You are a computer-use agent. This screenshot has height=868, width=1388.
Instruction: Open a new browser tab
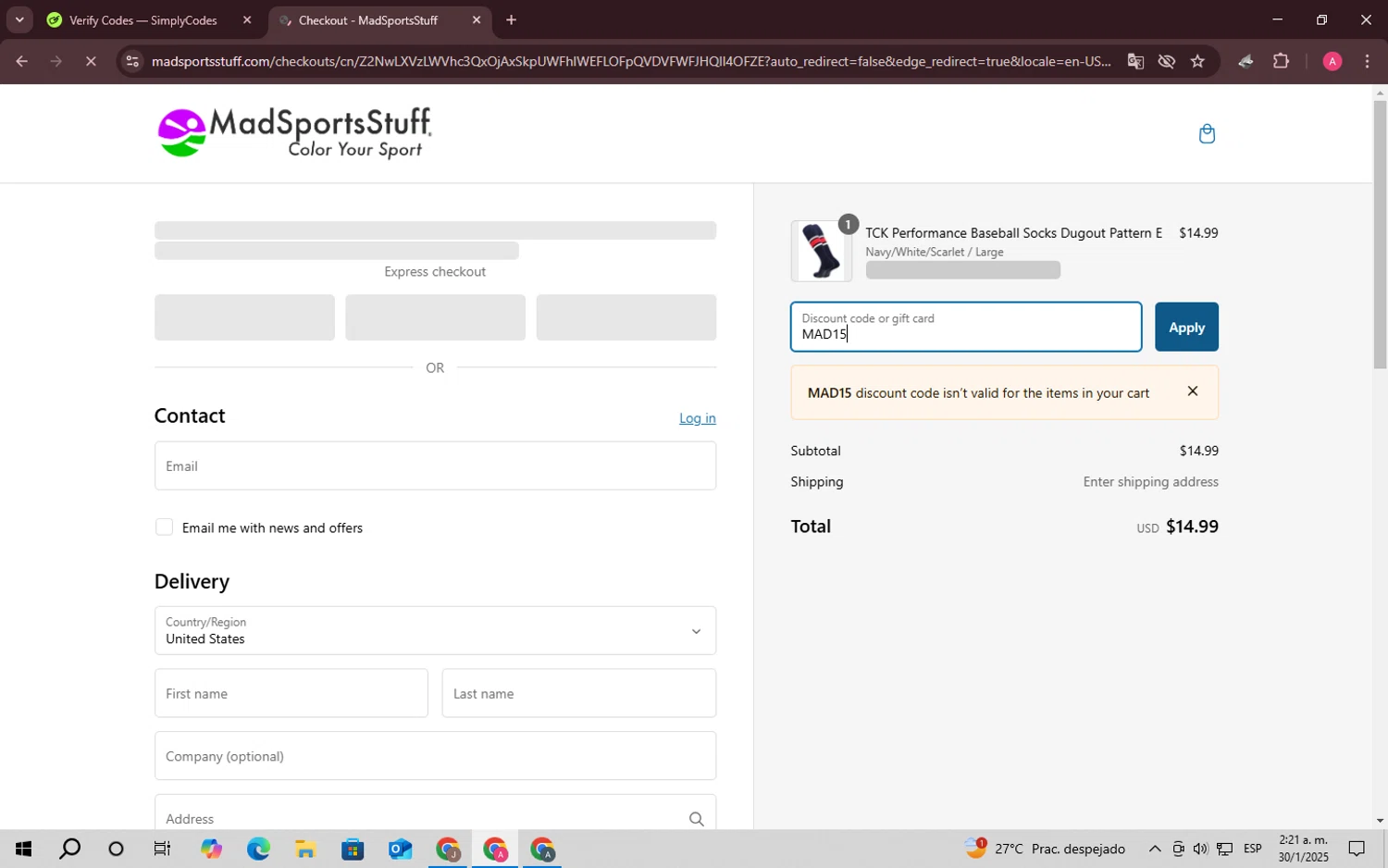point(511,20)
